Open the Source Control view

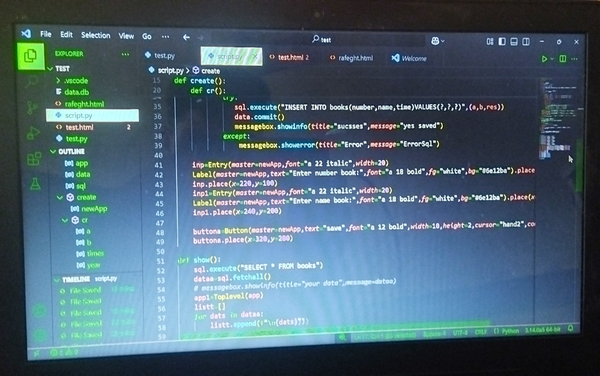click(32, 108)
